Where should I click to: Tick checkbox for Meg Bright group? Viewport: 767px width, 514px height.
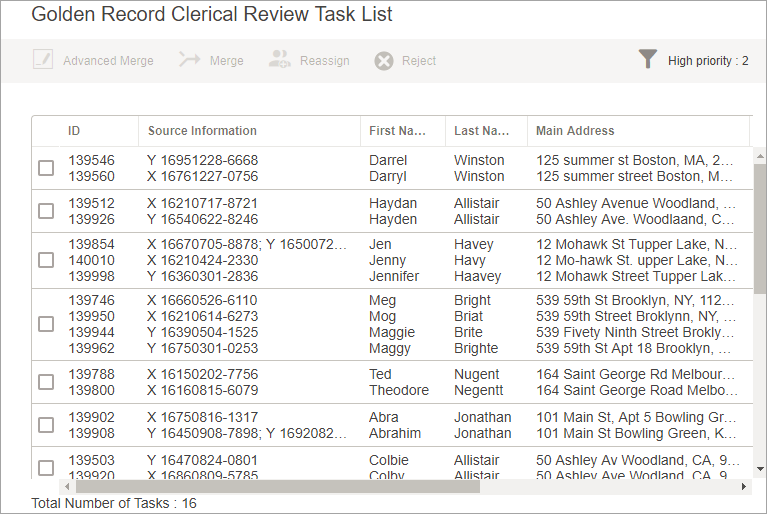pyautogui.click(x=46, y=324)
